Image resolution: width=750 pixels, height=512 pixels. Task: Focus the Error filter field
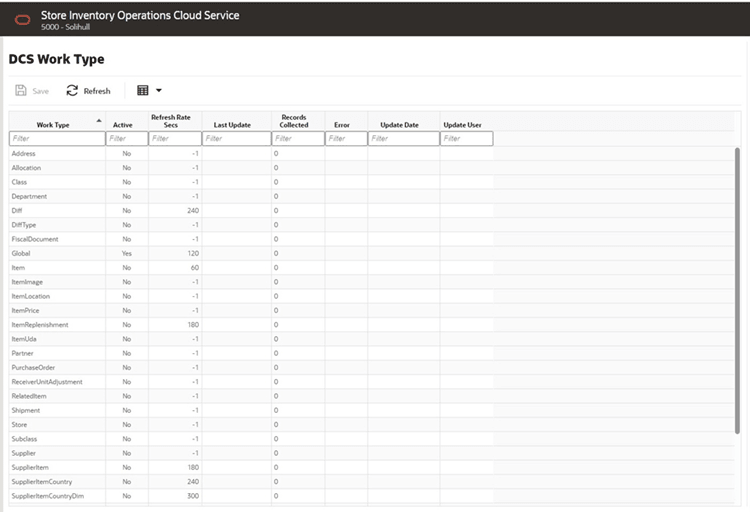click(346, 138)
